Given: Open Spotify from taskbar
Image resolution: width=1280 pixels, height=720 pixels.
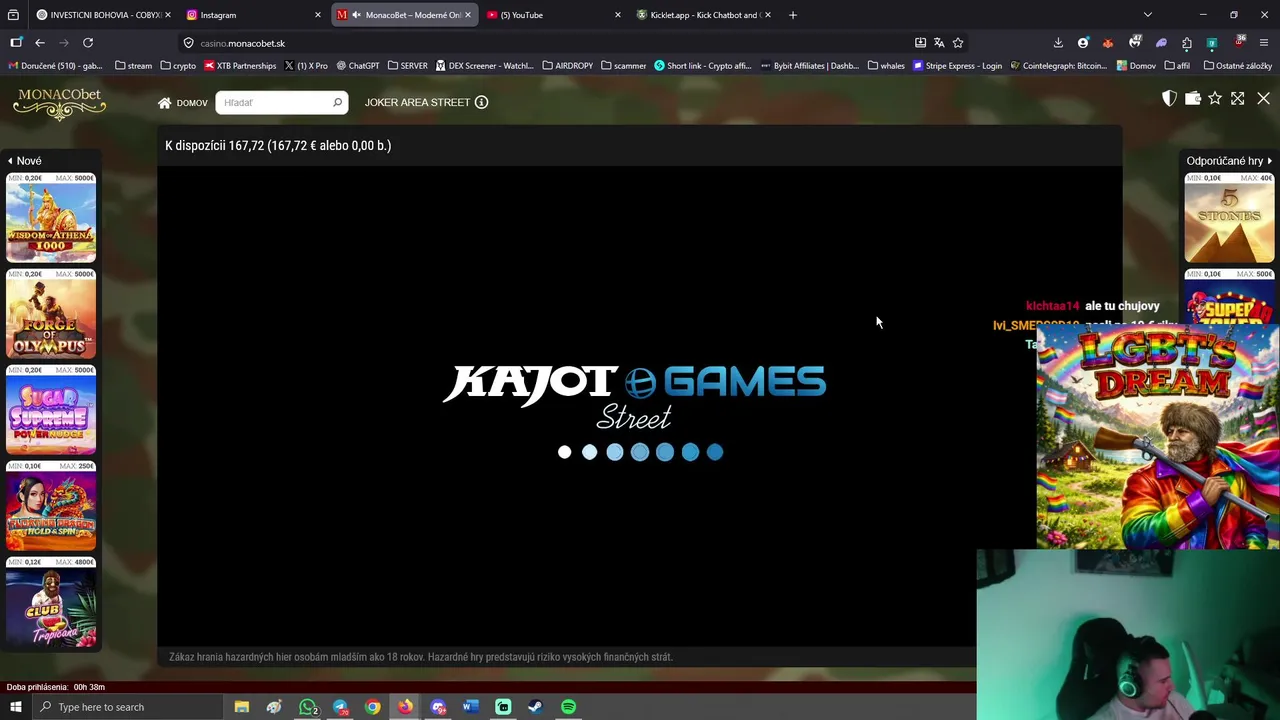Looking at the screenshot, I should [568, 707].
